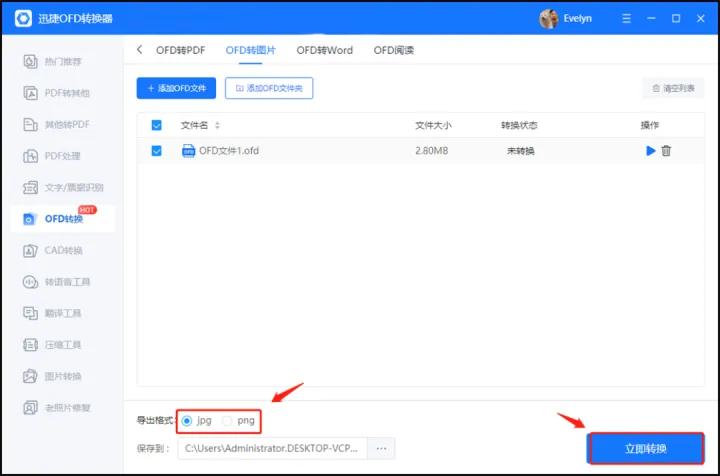Open 文字/票据识别 in the sidebar
The height and width of the screenshot is (476, 720).
(63, 187)
